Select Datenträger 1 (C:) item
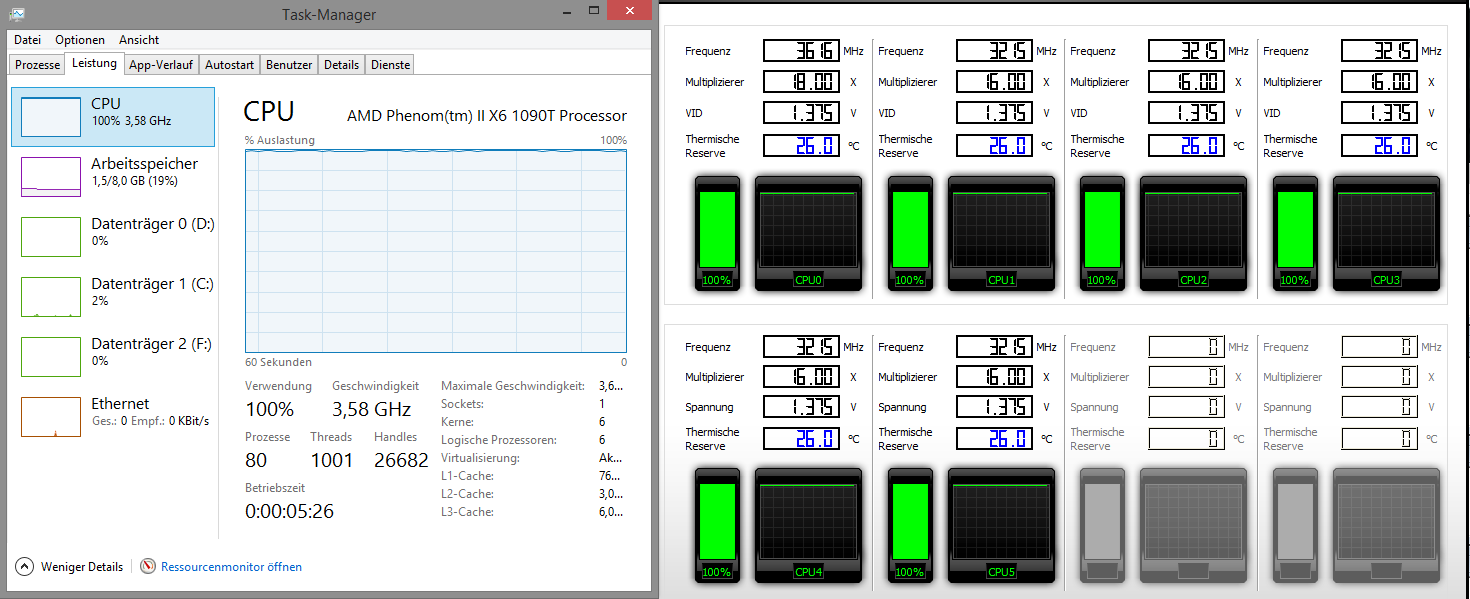Screen dimensions: 1470x599 tap(113, 297)
